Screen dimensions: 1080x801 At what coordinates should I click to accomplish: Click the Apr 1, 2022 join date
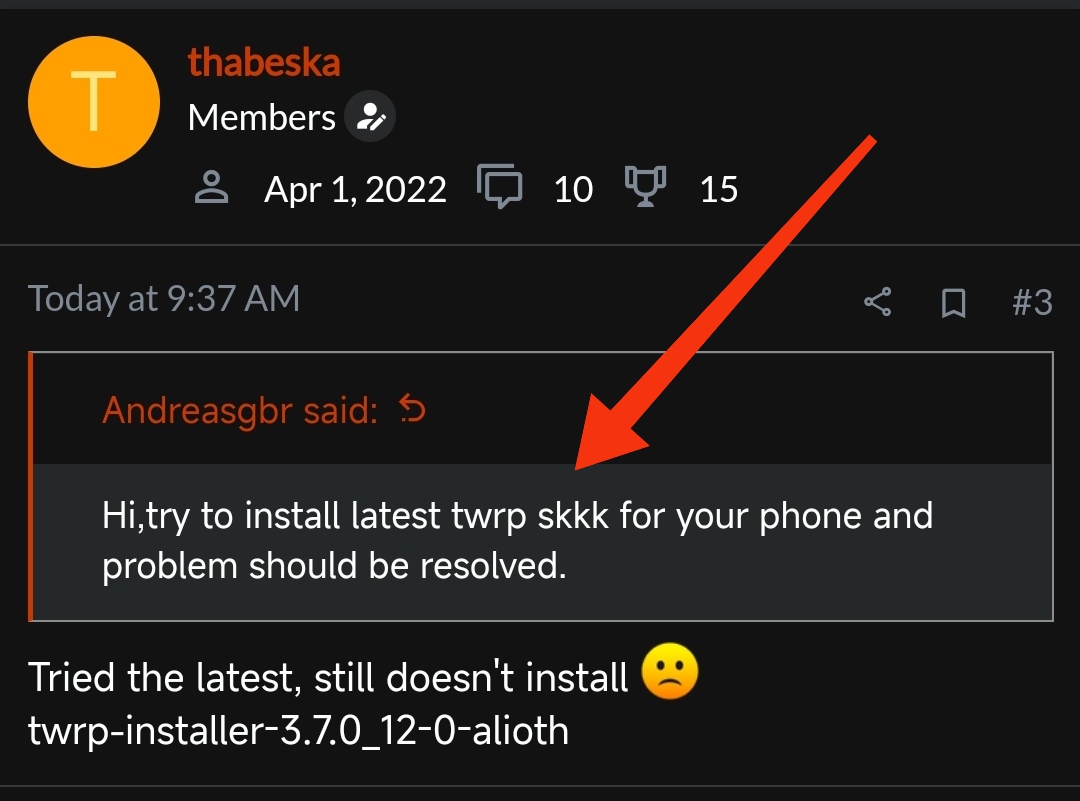[355, 189]
